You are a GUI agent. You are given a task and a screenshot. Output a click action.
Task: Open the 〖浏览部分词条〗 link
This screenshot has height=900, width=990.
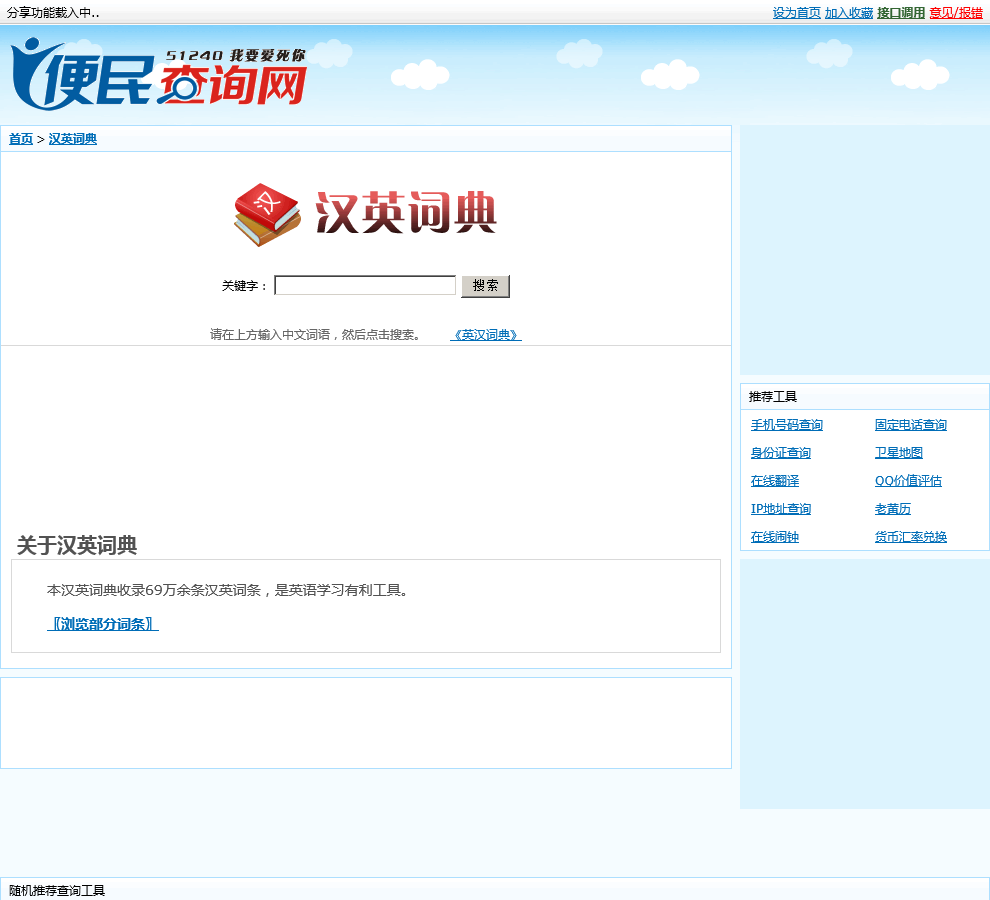tap(103, 624)
